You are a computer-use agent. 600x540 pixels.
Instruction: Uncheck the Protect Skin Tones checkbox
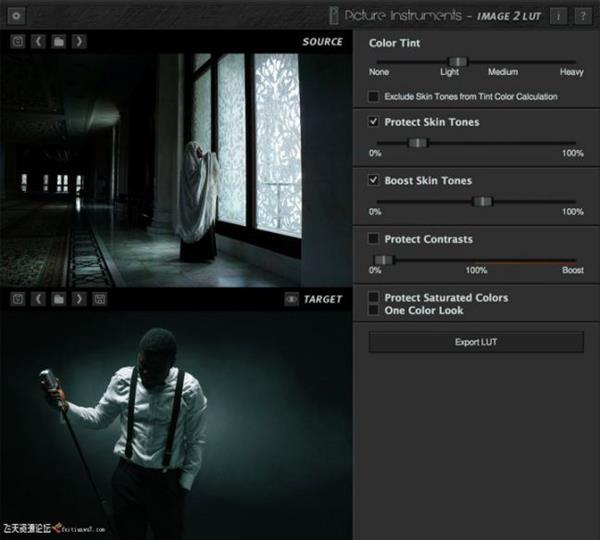374,122
